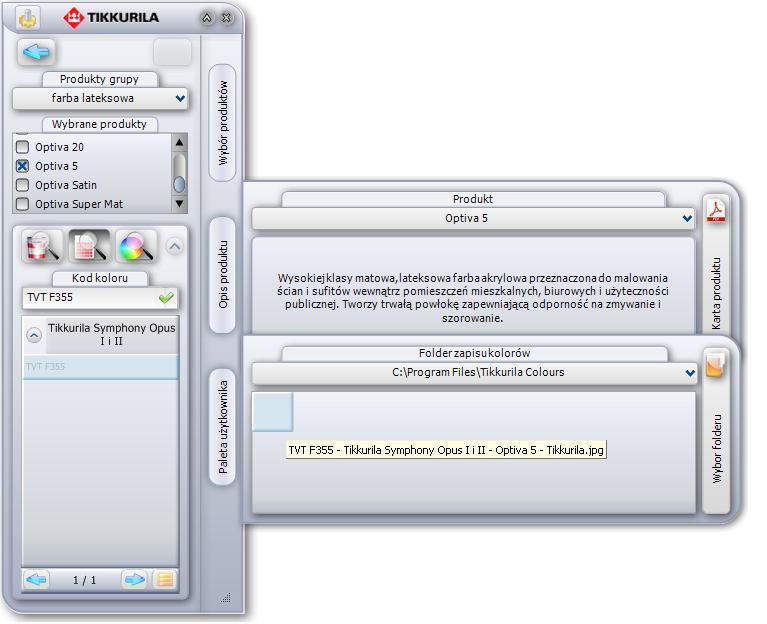Screen dimensions: 767x624
Task: Open the Optiva 5 Produkt dropdown
Action: coord(474,219)
